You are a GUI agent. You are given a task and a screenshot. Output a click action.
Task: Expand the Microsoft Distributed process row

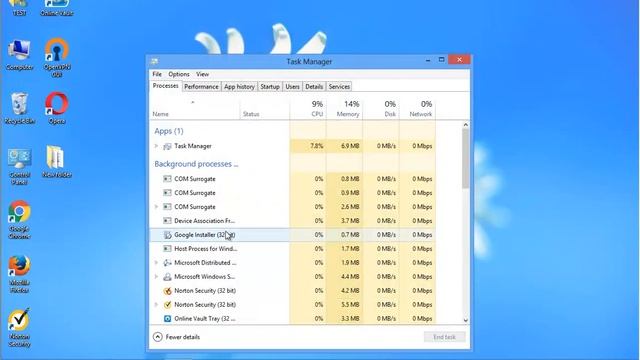click(156, 263)
